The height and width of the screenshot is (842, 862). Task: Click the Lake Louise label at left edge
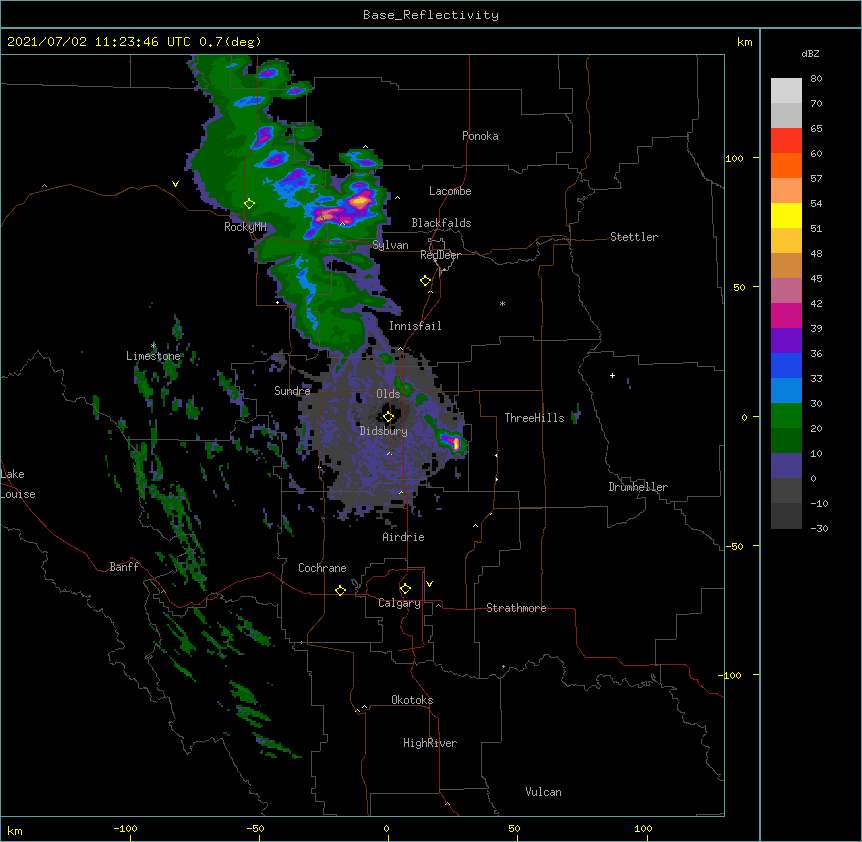(x=18, y=484)
